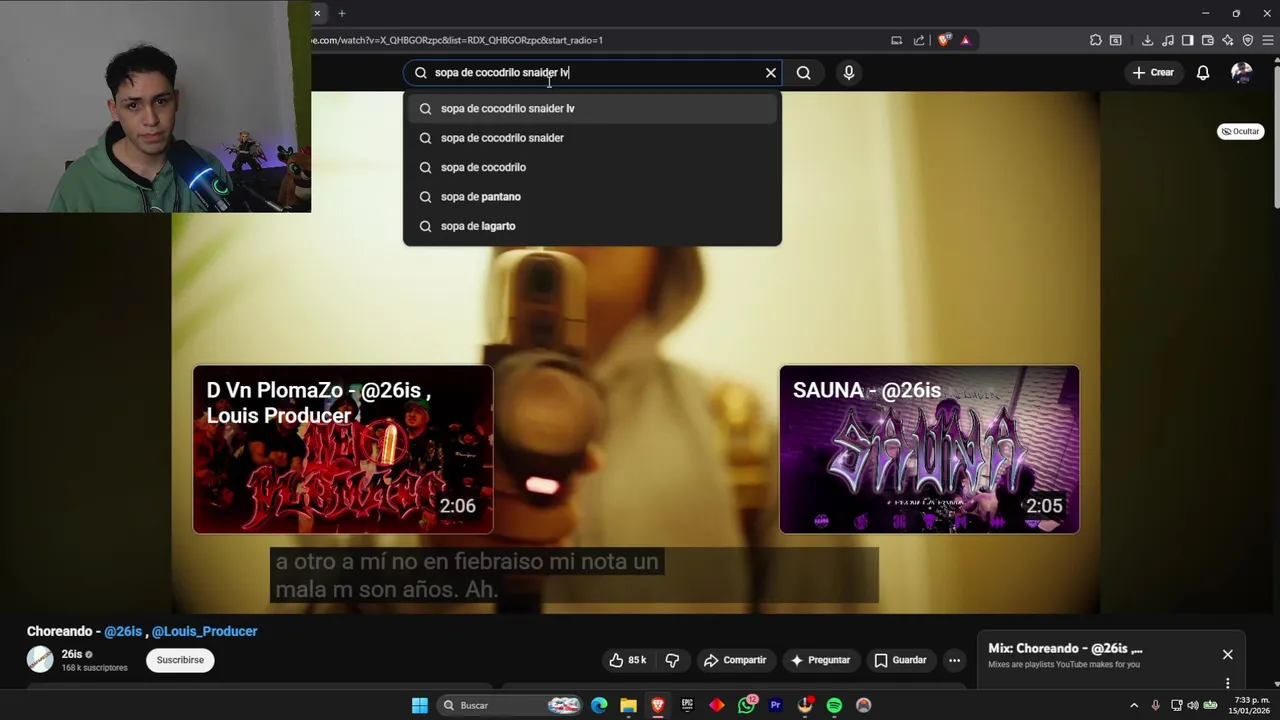Screen dimensions: 1280x720
Task: Start voice search with microphone icon
Action: click(x=848, y=73)
